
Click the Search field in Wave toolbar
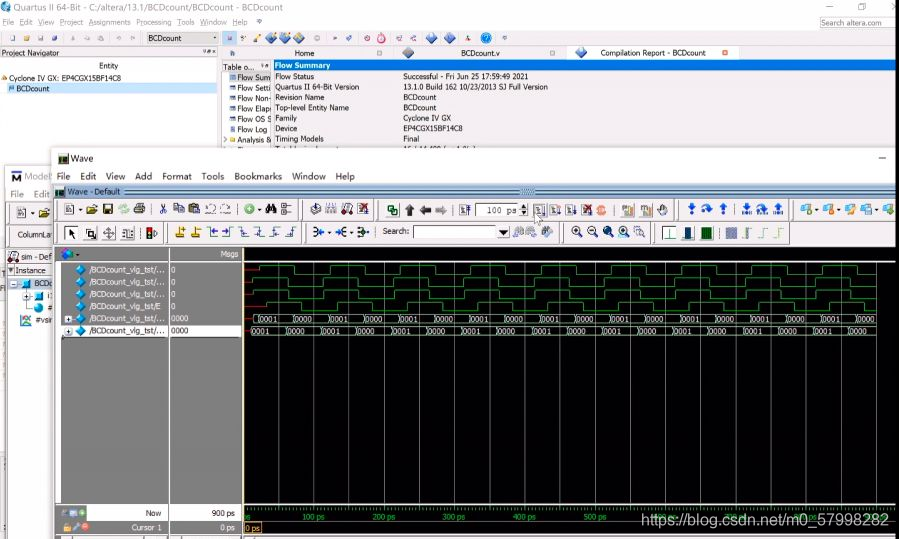[455, 232]
